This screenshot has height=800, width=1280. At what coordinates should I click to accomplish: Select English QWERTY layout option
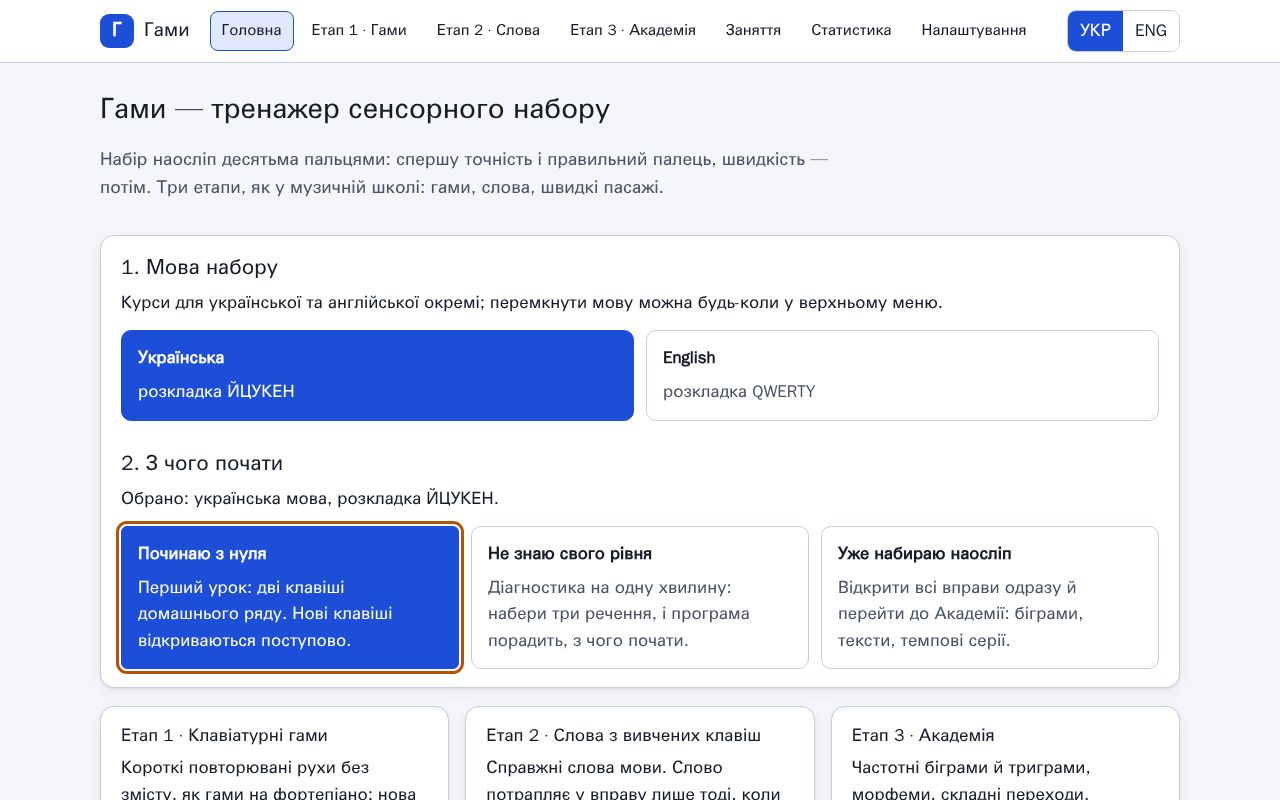pyautogui.click(x=902, y=375)
